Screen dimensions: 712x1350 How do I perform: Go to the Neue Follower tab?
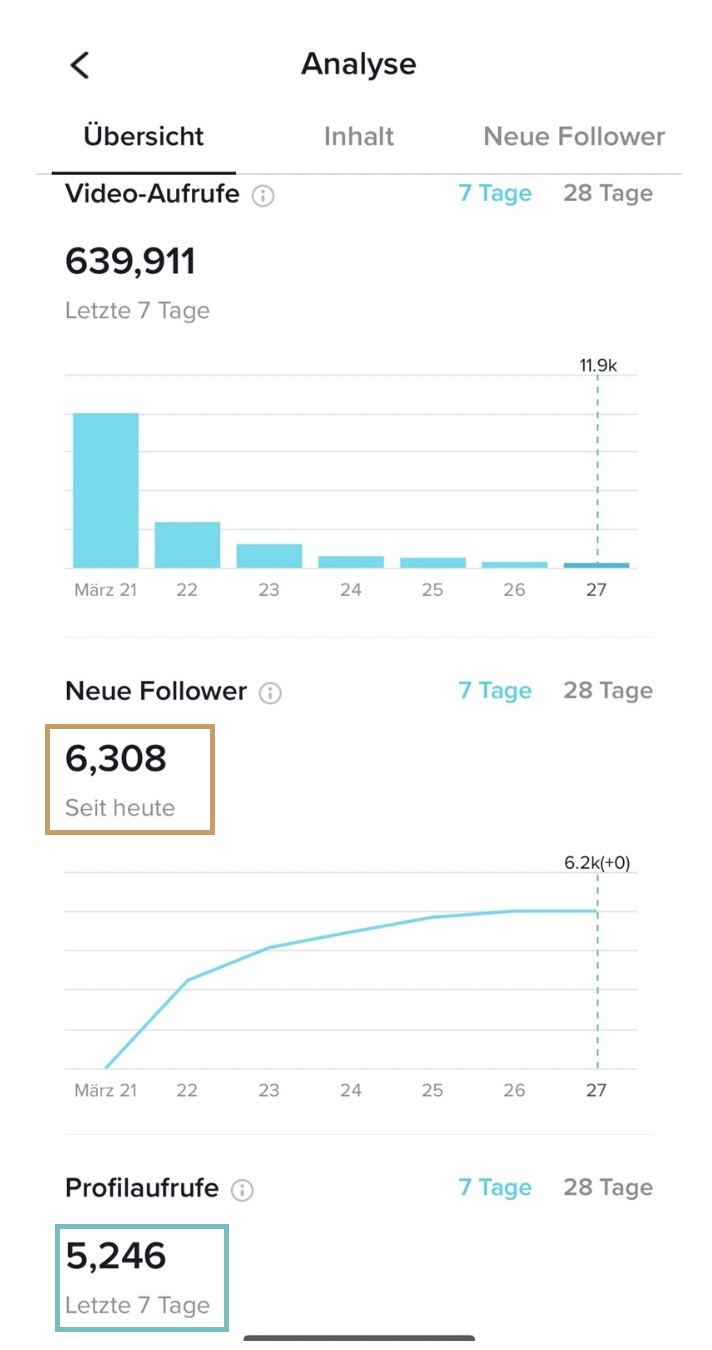(x=574, y=137)
